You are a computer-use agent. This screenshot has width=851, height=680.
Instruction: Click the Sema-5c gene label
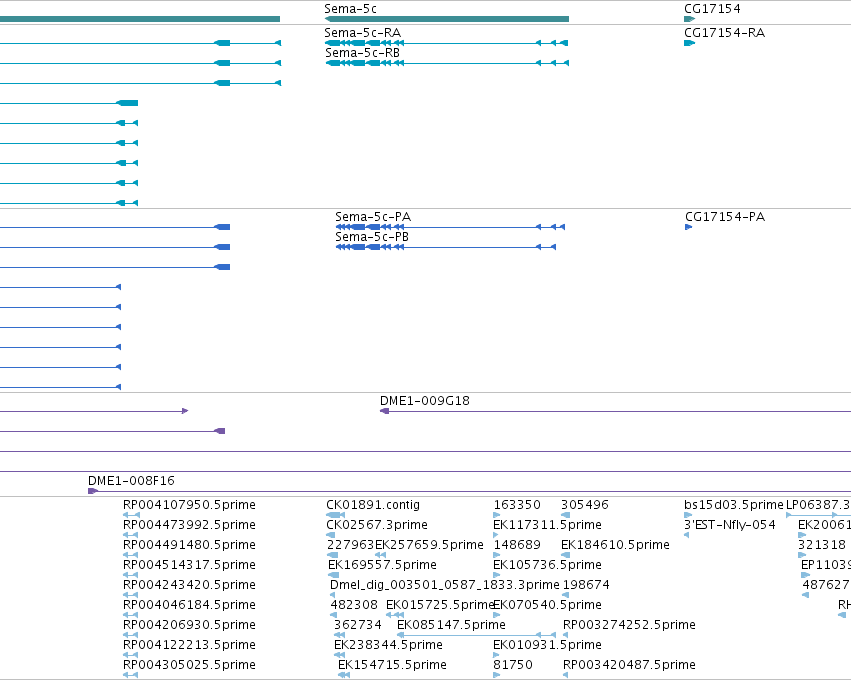click(350, 9)
